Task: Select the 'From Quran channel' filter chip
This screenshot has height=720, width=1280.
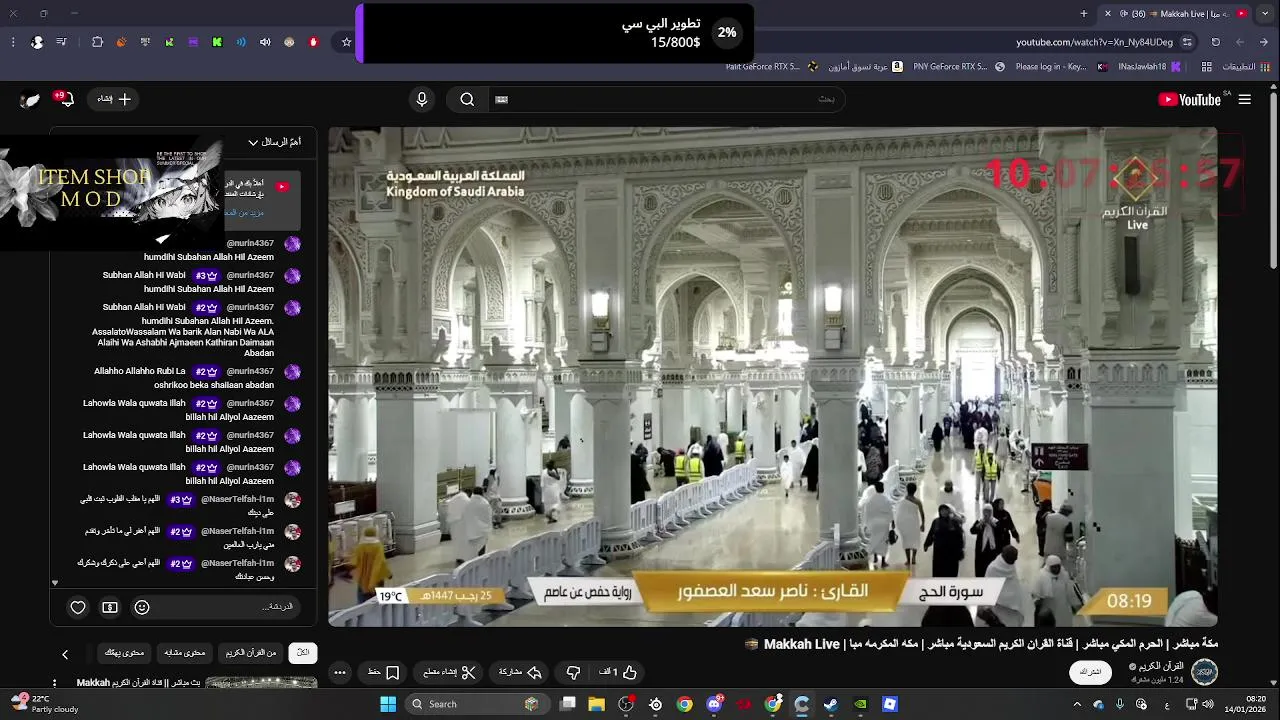Action: [251, 653]
